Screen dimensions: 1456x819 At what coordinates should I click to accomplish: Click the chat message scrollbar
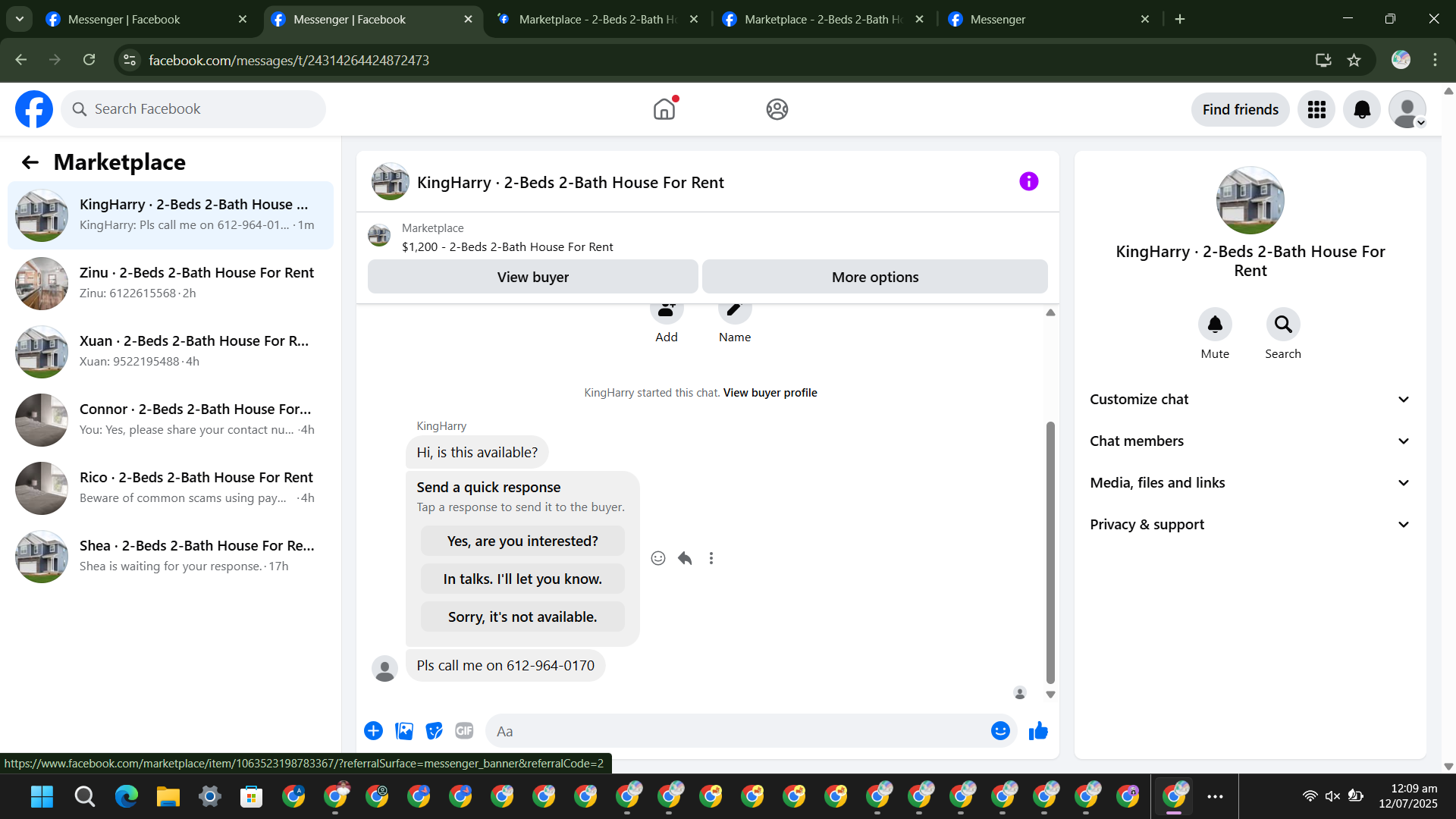[1050, 552]
